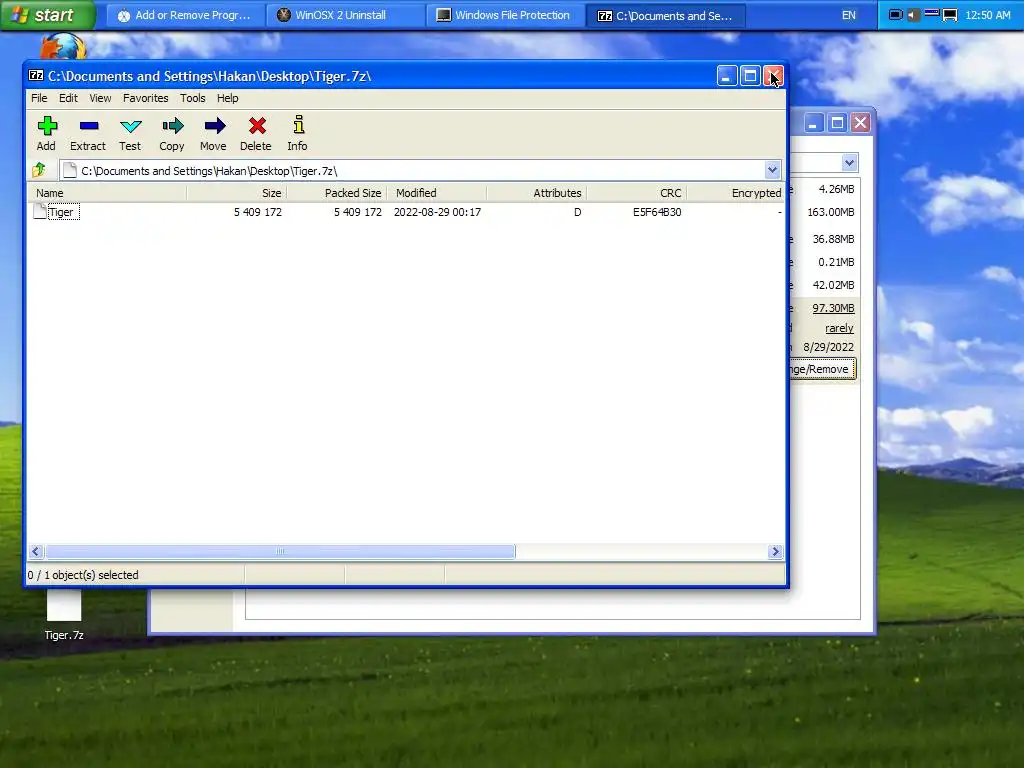This screenshot has width=1024, height=768.
Task: Open the Help menu
Action: click(x=227, y=98)
